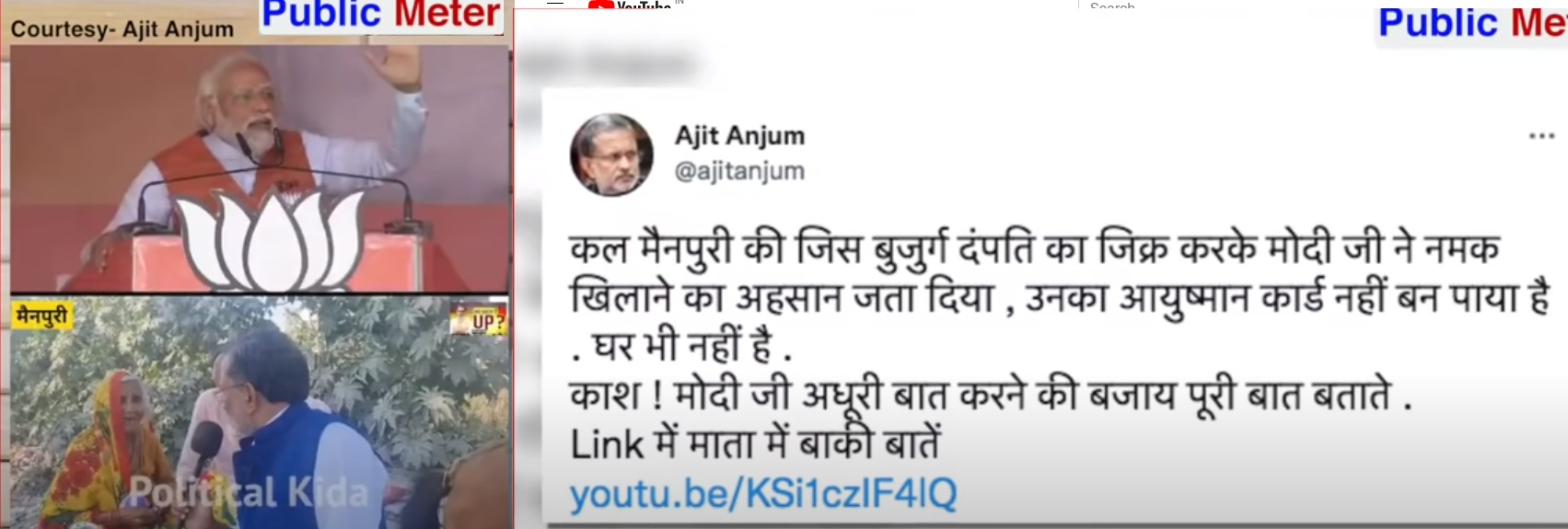Click the Ajit Anjum display name

[739, 135]
